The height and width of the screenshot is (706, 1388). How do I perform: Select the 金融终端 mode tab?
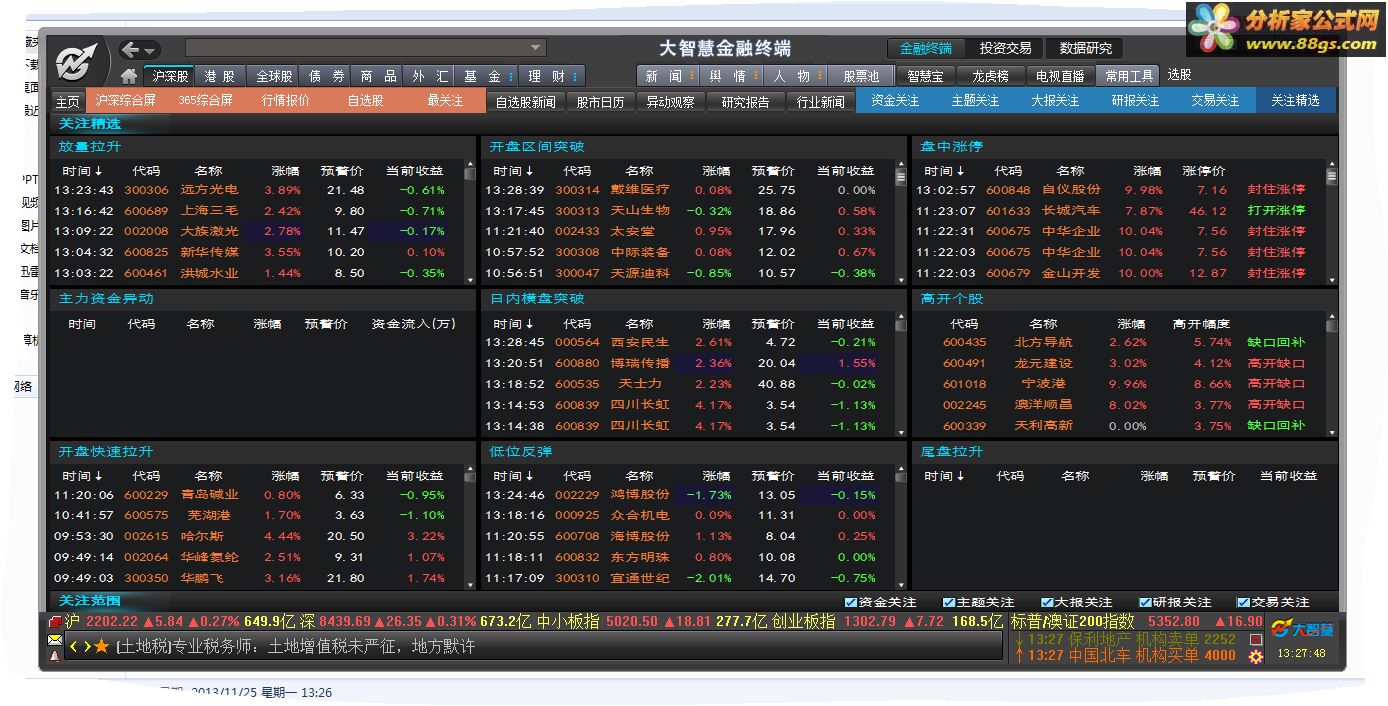[x=926, y=48]
